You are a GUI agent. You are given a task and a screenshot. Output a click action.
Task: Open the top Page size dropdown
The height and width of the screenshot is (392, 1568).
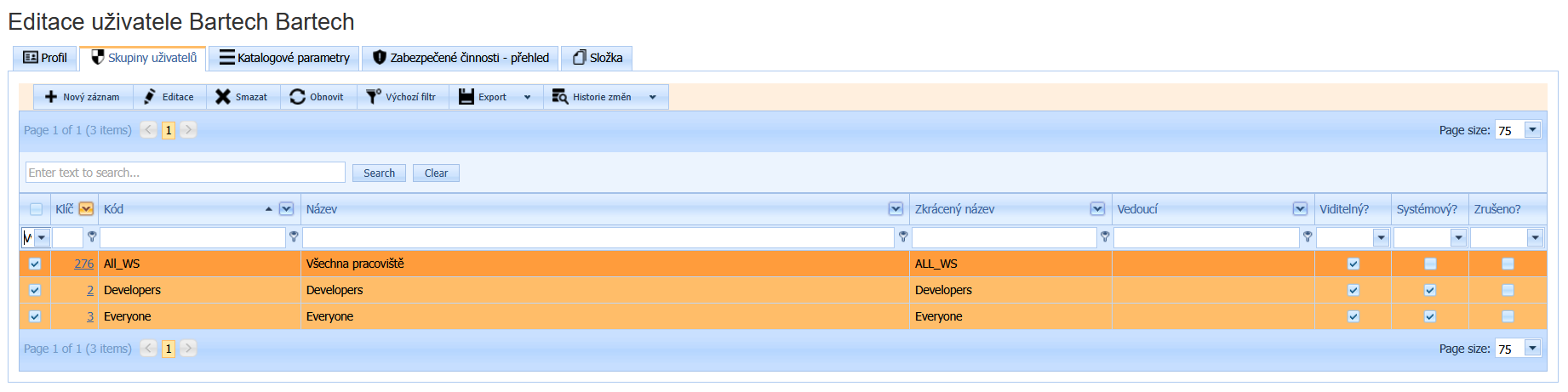click(x=1532, y=130)
